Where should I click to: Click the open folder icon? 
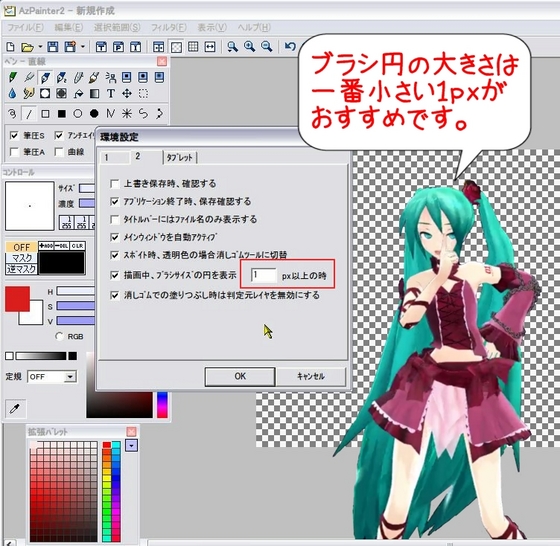pyautogui.click(x=27, y=46)
